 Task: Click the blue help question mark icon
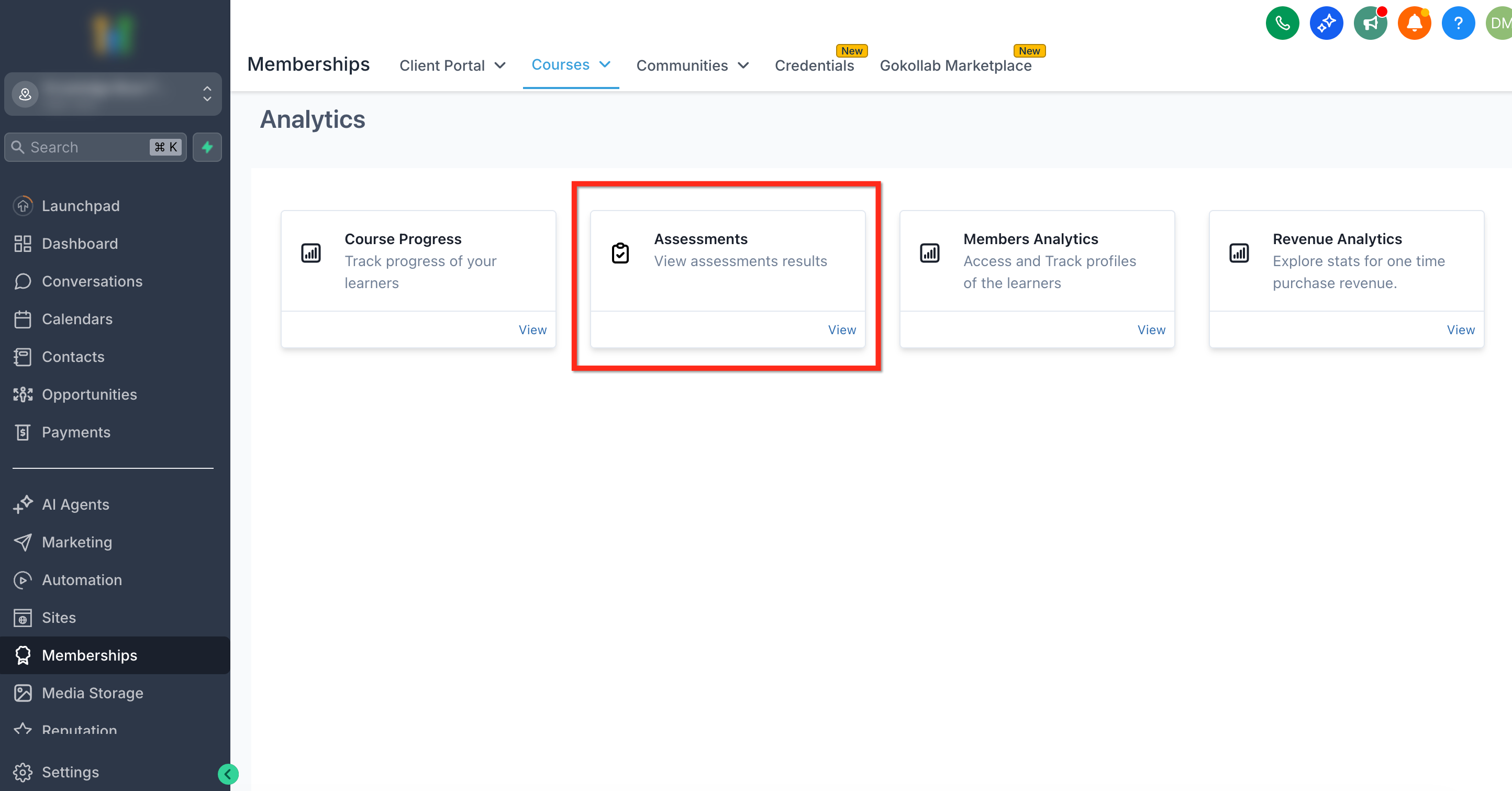[x=1458, y=24]
